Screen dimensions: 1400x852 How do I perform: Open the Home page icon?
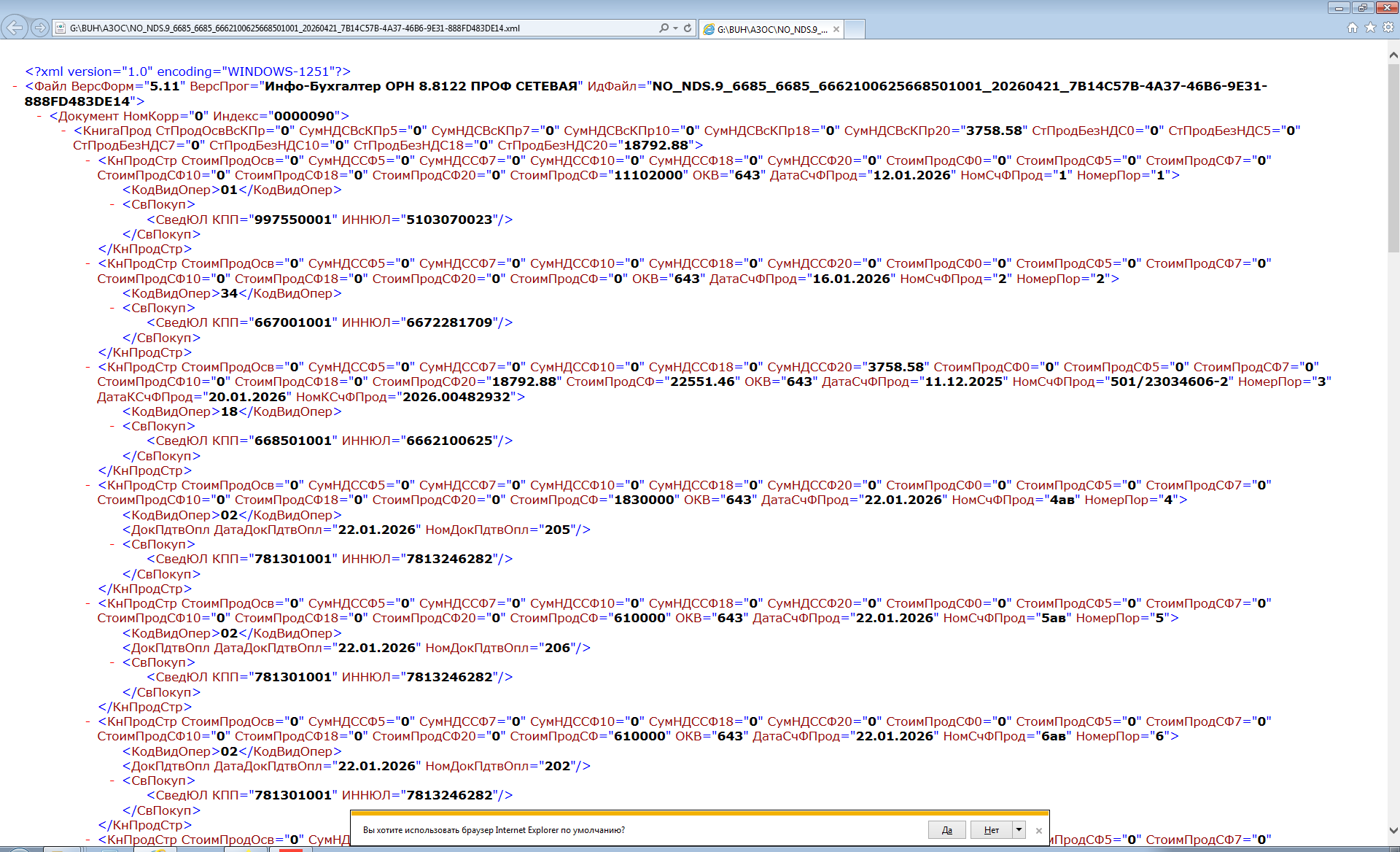click(x=1352, y=28)
